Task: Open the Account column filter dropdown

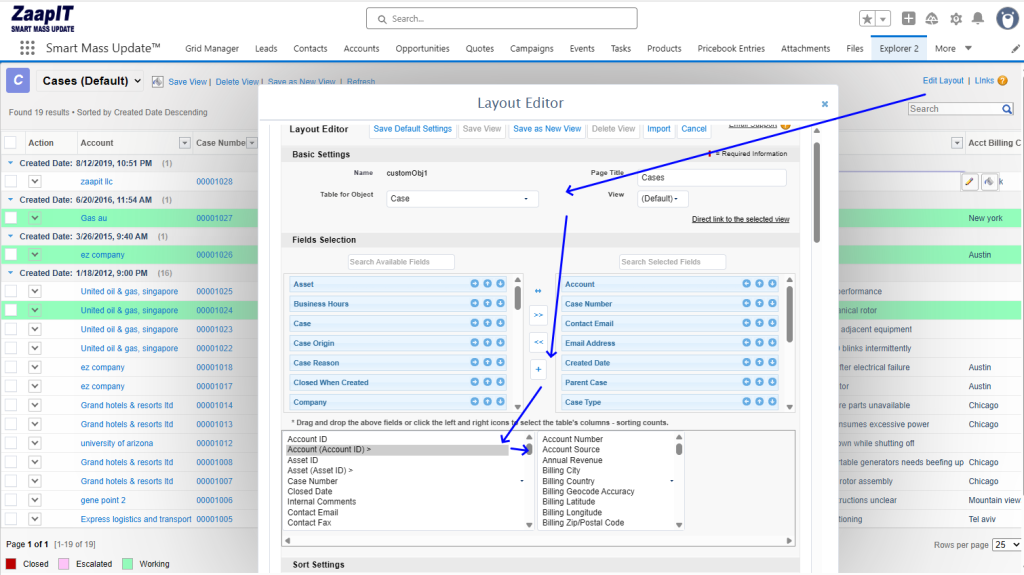Action: click(x=185, y=143)
